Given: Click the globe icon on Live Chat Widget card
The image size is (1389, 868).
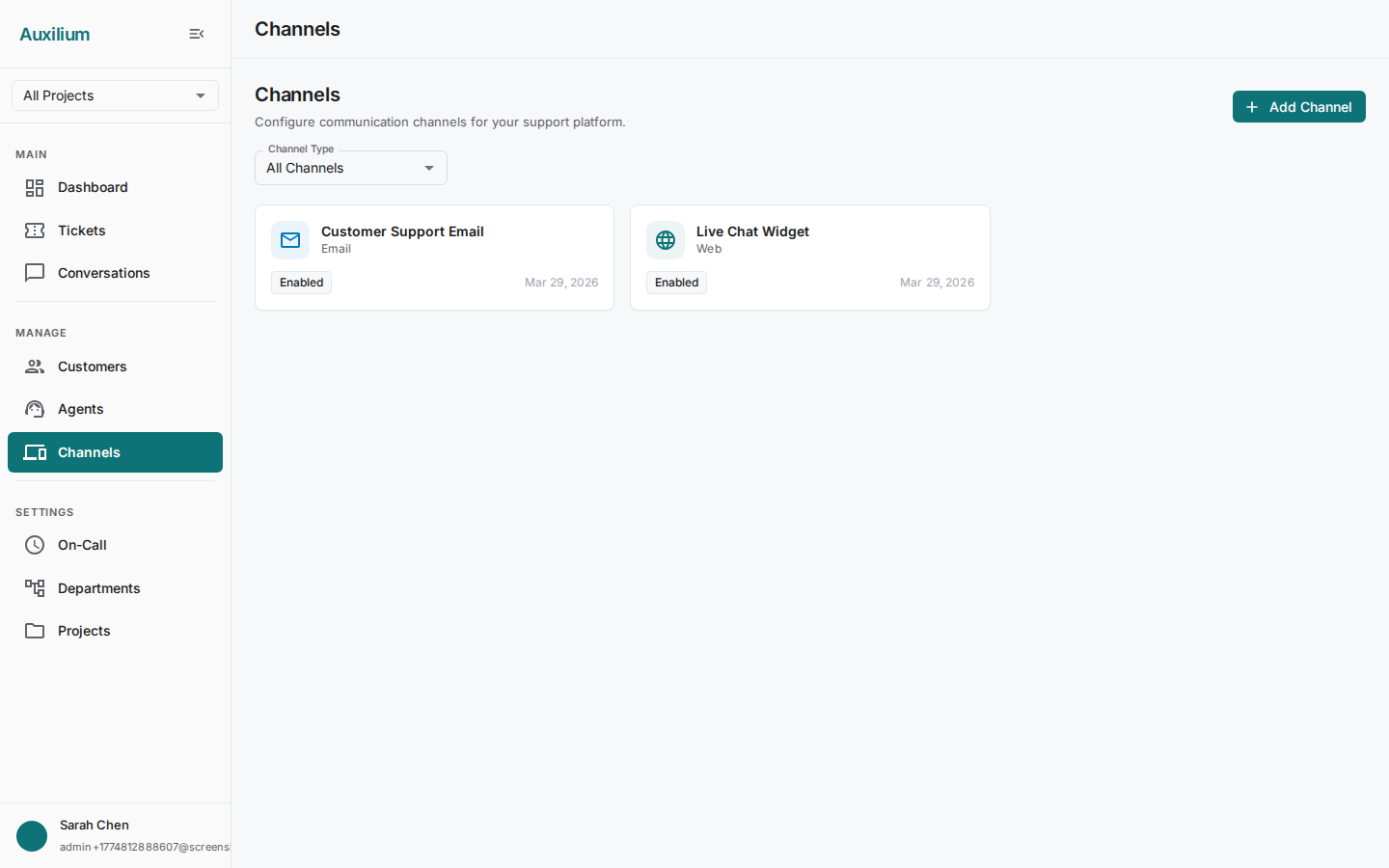Looking at the screenshot, I should [x=666, y=240].
